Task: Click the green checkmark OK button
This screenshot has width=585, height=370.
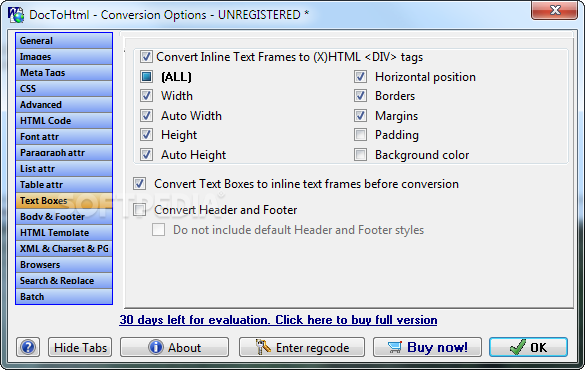Action: [x=528, y=347]
